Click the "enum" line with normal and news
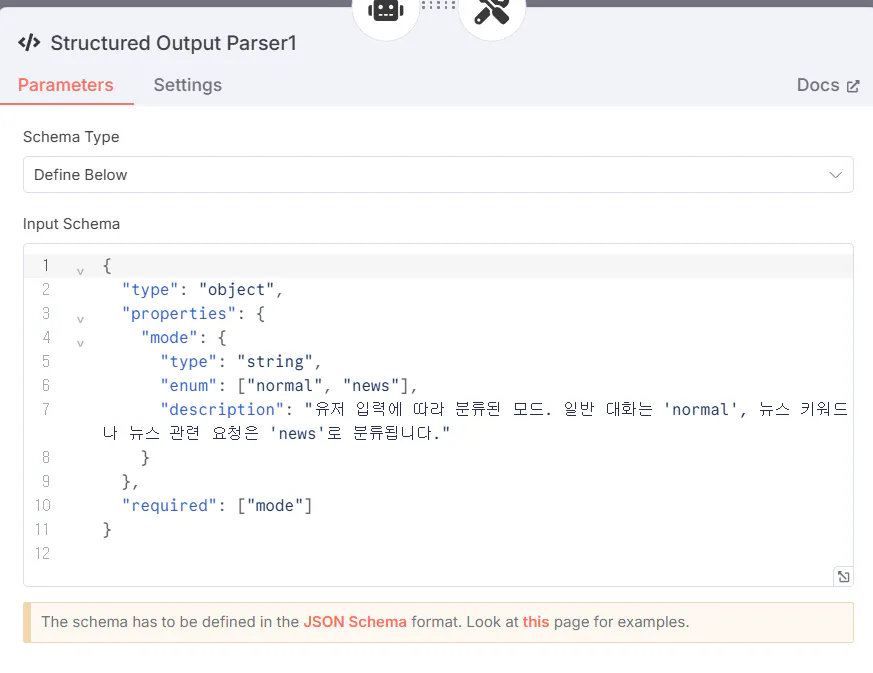The image size is (873, 673). (x=288, y=385)
